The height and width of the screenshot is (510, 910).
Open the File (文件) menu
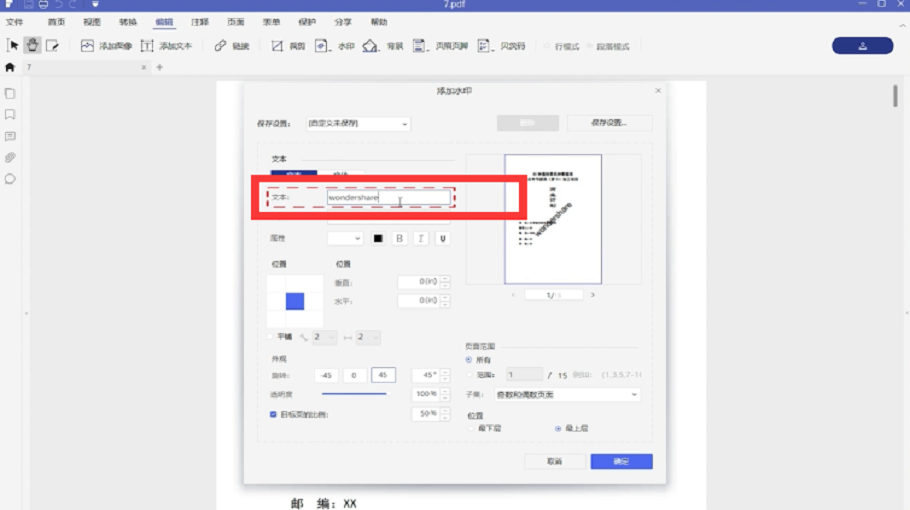click(15, 22)
